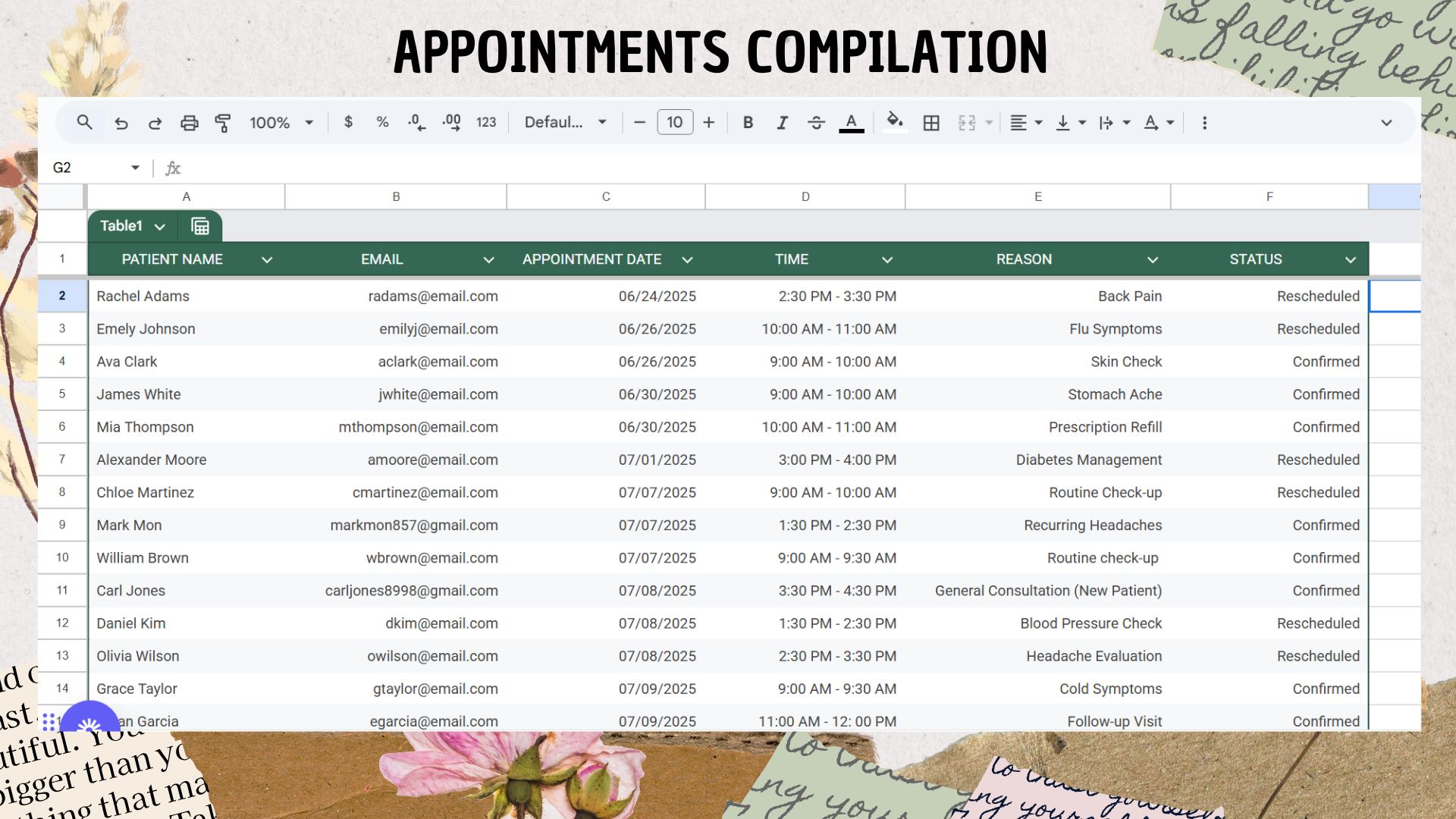Format as percent
The width and height of the screenshot is (1456, 819).
382,122
